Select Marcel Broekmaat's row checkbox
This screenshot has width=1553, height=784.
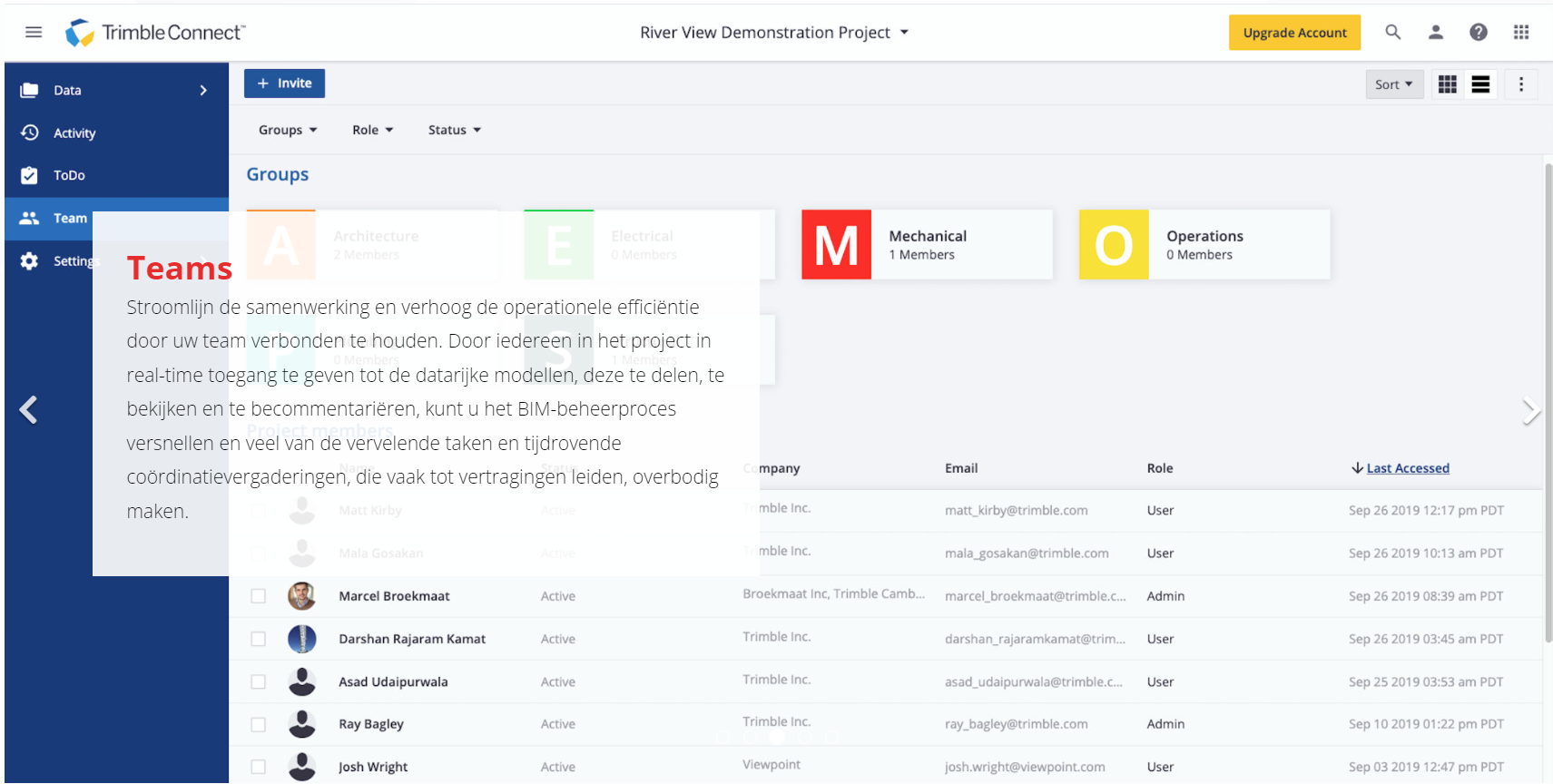(259, 596)
